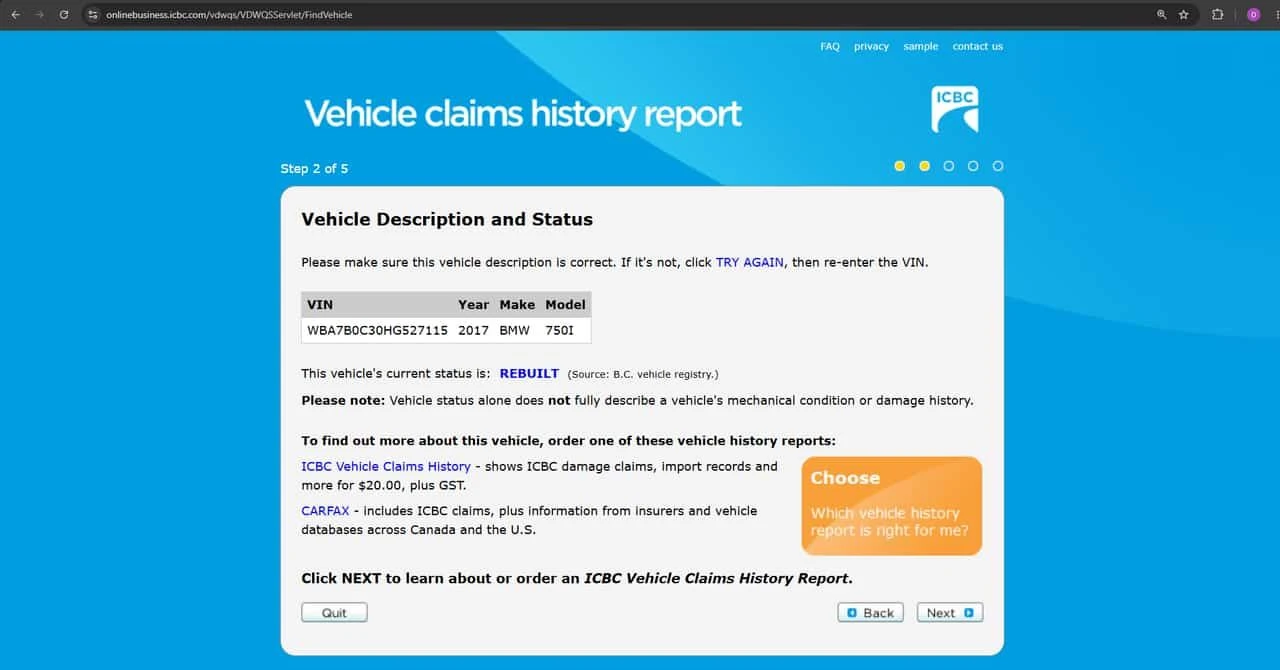
Task: Click the second step progress dot
Action: 924,166
